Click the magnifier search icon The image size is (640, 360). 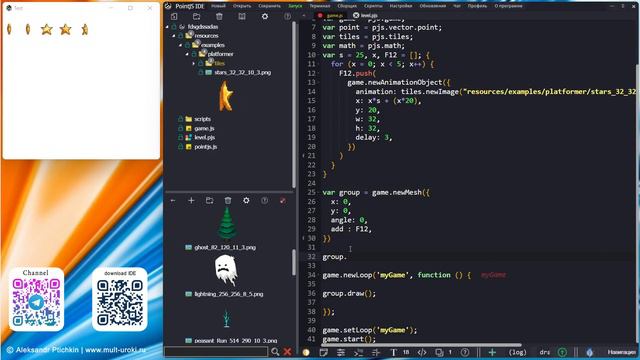tap(275, 351)
